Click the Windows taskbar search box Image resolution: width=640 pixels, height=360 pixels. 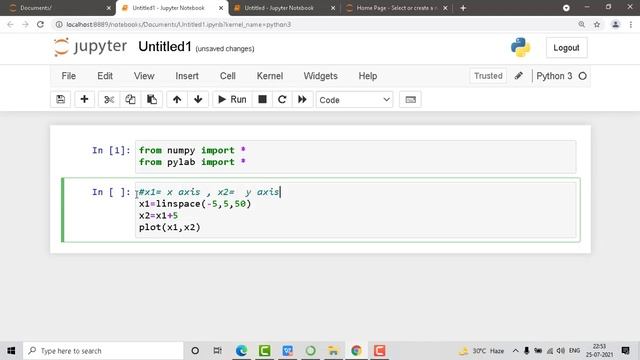pyautogui.click(x=103, y=351)
